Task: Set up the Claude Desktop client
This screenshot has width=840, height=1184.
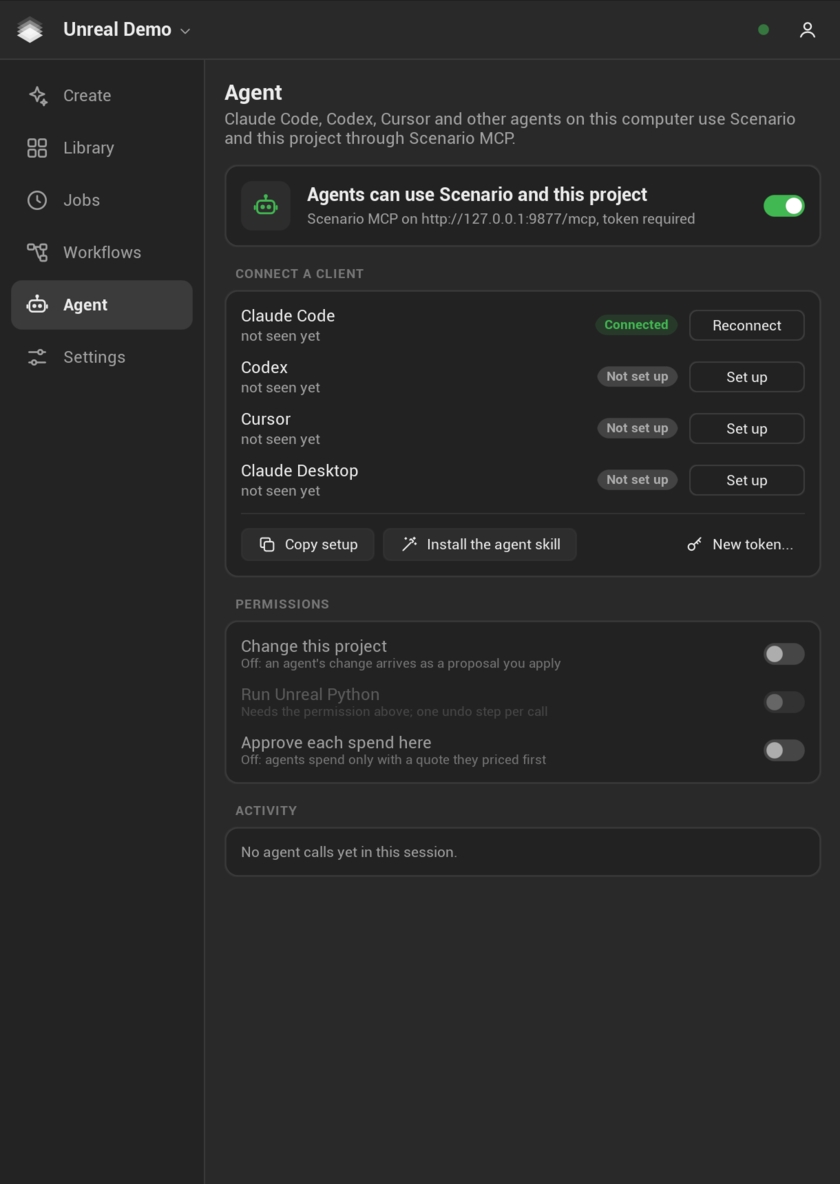Action: tap(746, 480)
